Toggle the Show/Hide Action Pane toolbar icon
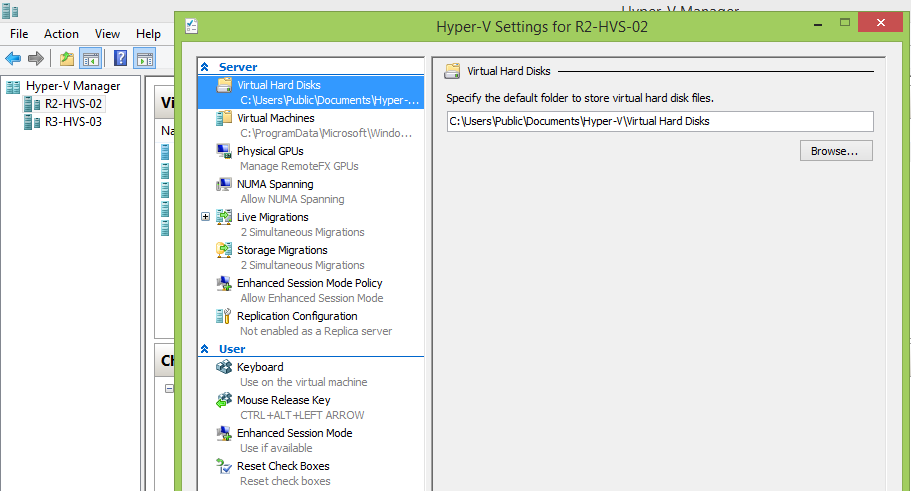This screenshot has width=911, height=491. [x=145, y=58]
